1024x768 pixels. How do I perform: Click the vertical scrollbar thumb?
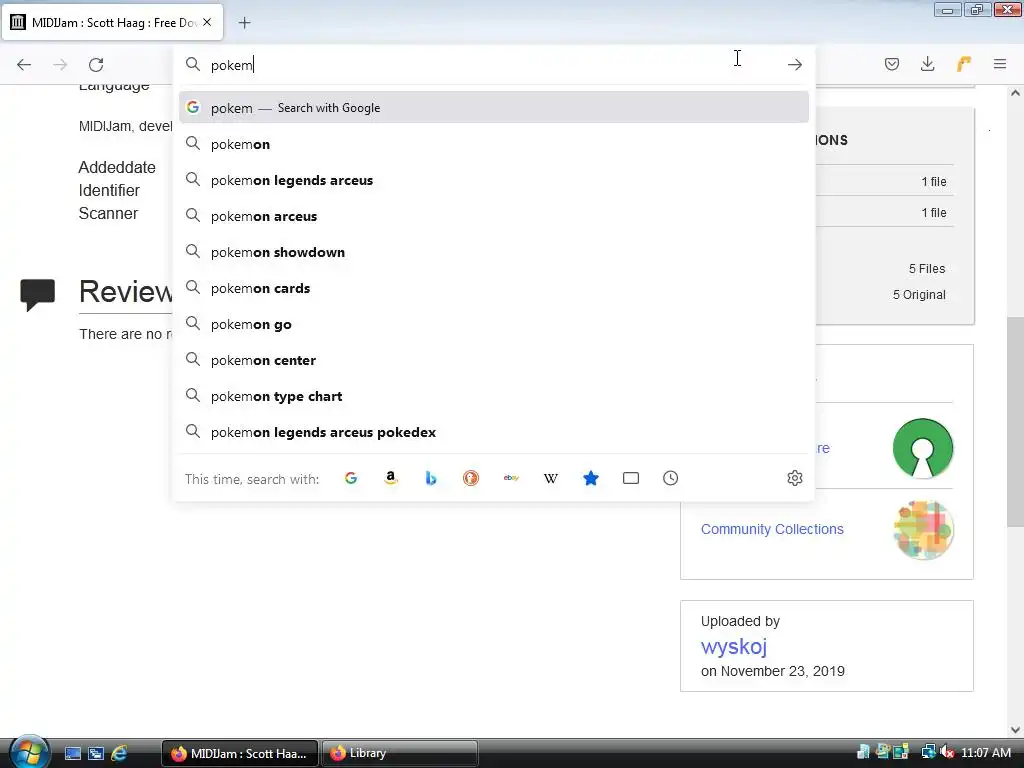click(x=1015, y=421)
